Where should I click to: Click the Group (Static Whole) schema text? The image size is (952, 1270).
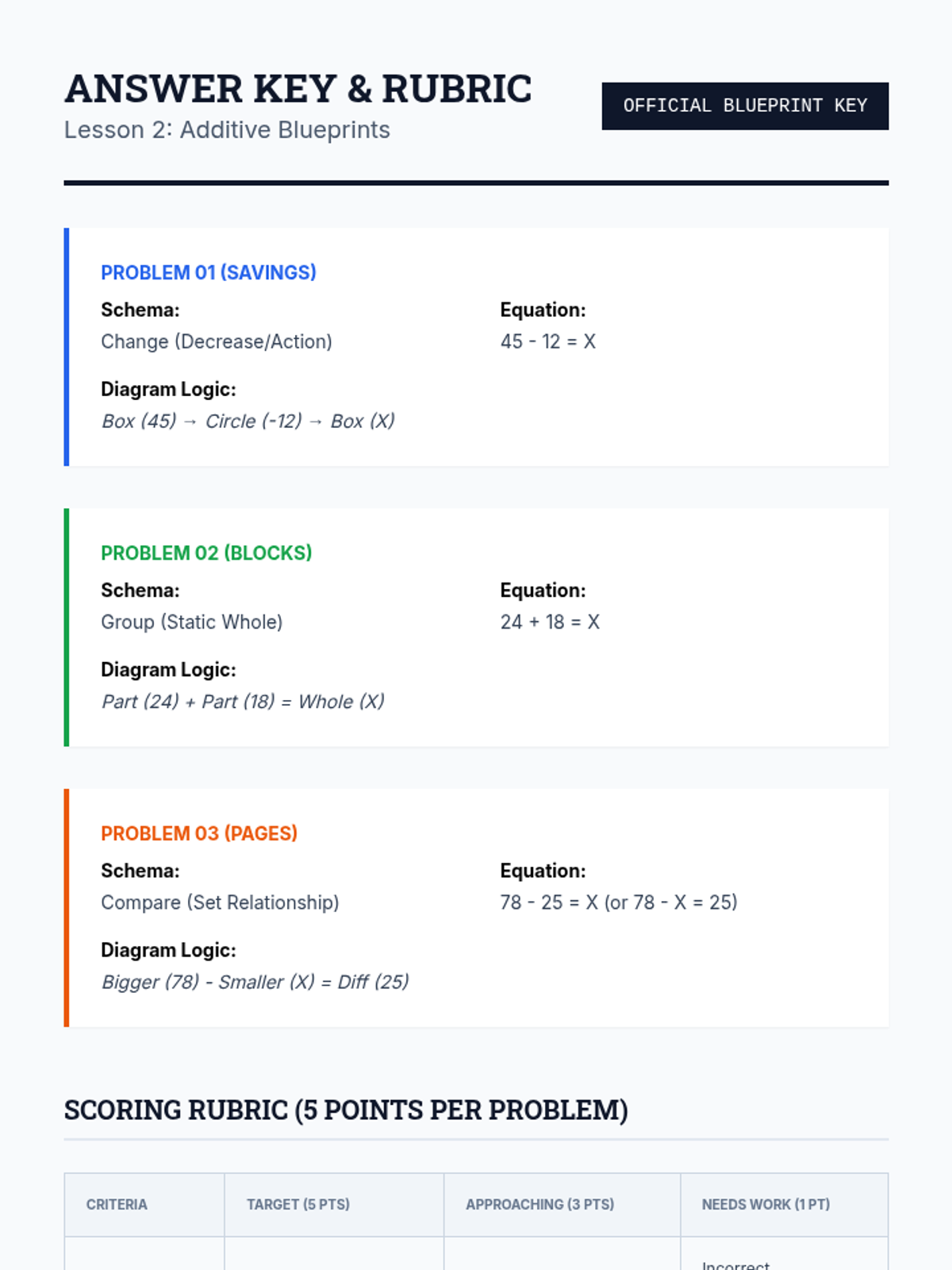tap(191, 622)
